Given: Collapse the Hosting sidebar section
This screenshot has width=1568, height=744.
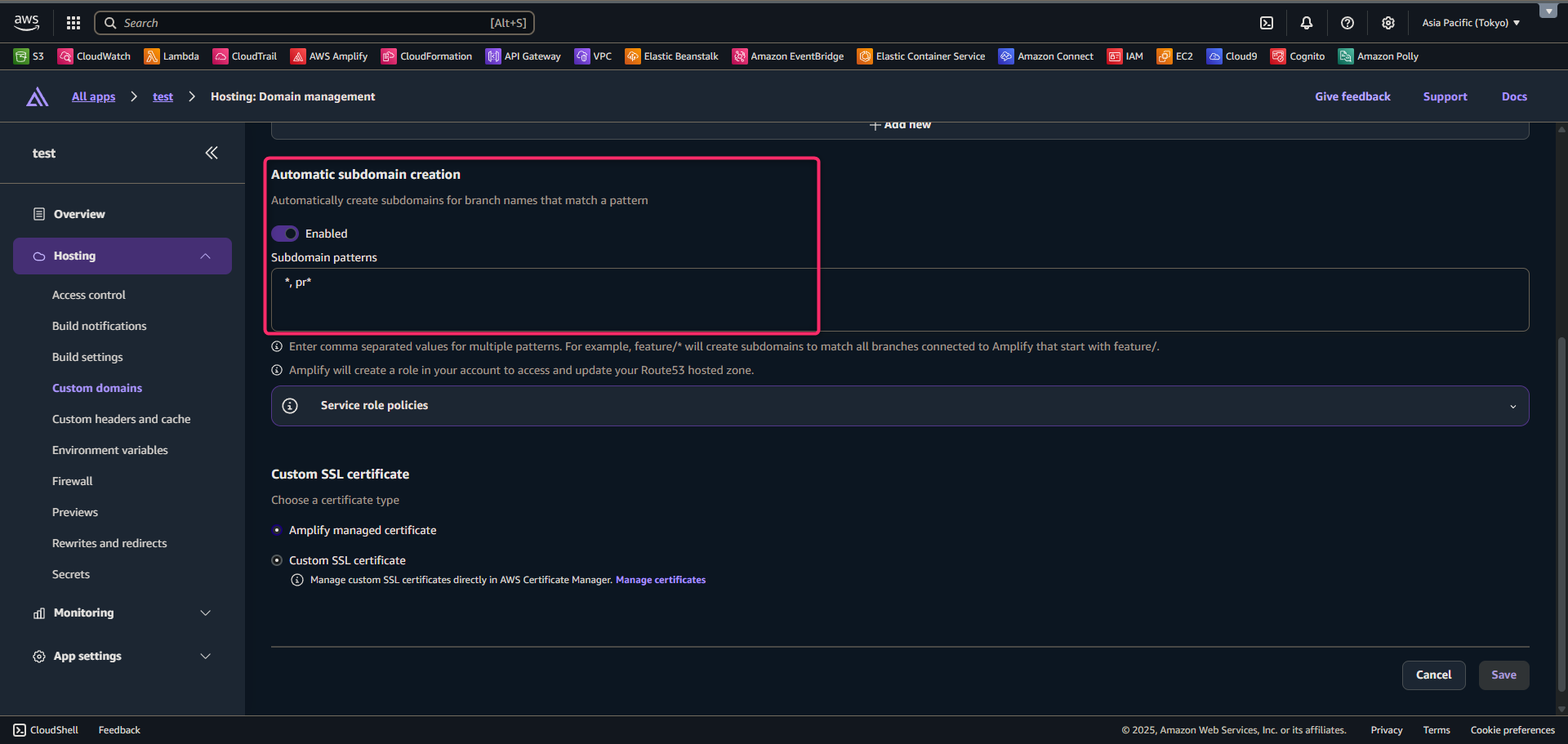Looking at the screenshot, I should (122, 256).
